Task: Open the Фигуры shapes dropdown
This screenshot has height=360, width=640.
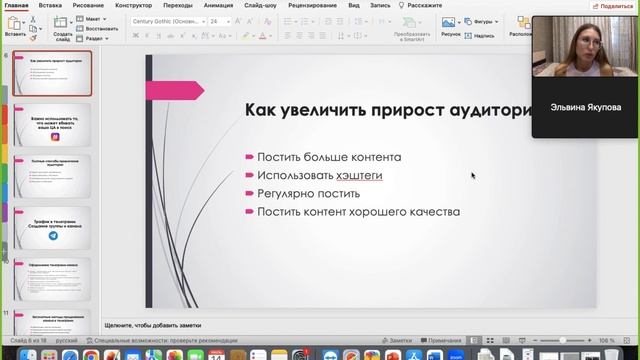Action: (x=482, y=21)
